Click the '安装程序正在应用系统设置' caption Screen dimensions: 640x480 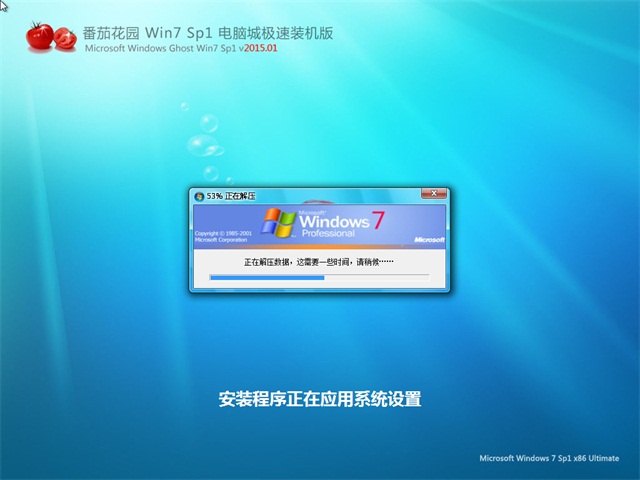(x=319, y=400)
